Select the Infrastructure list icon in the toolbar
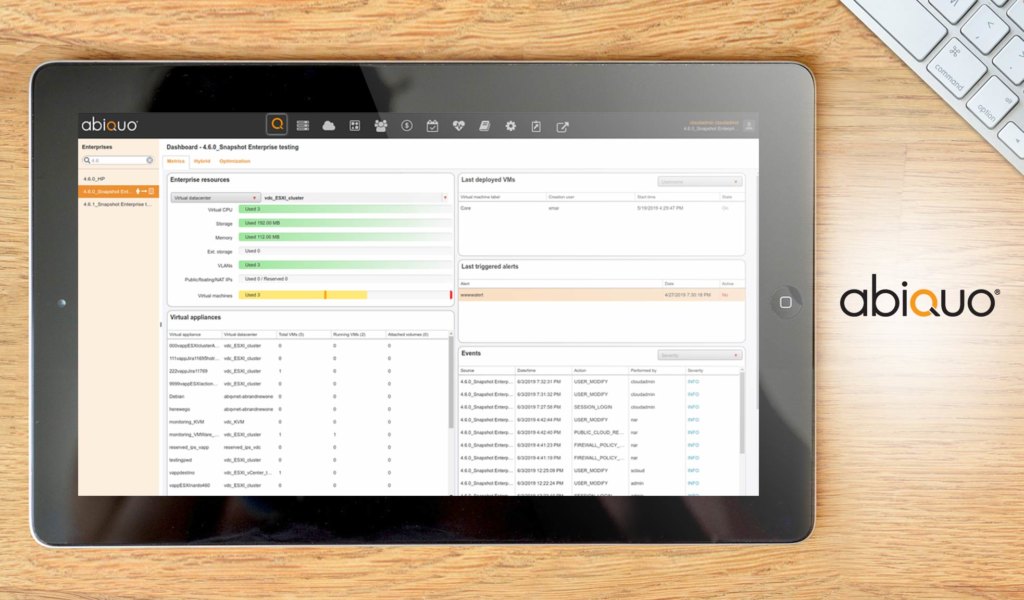 302,125
